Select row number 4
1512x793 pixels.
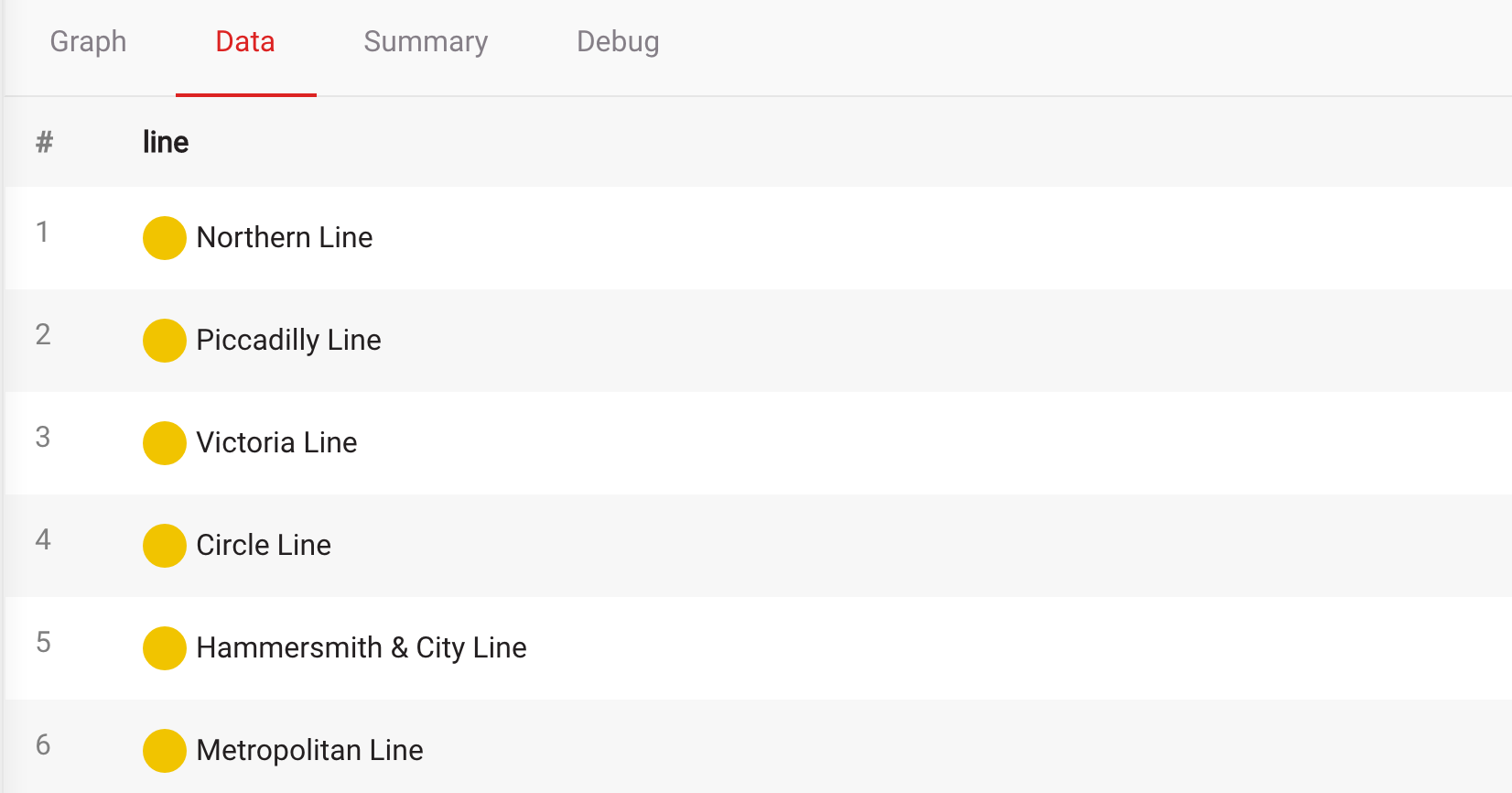click(43, 540)
